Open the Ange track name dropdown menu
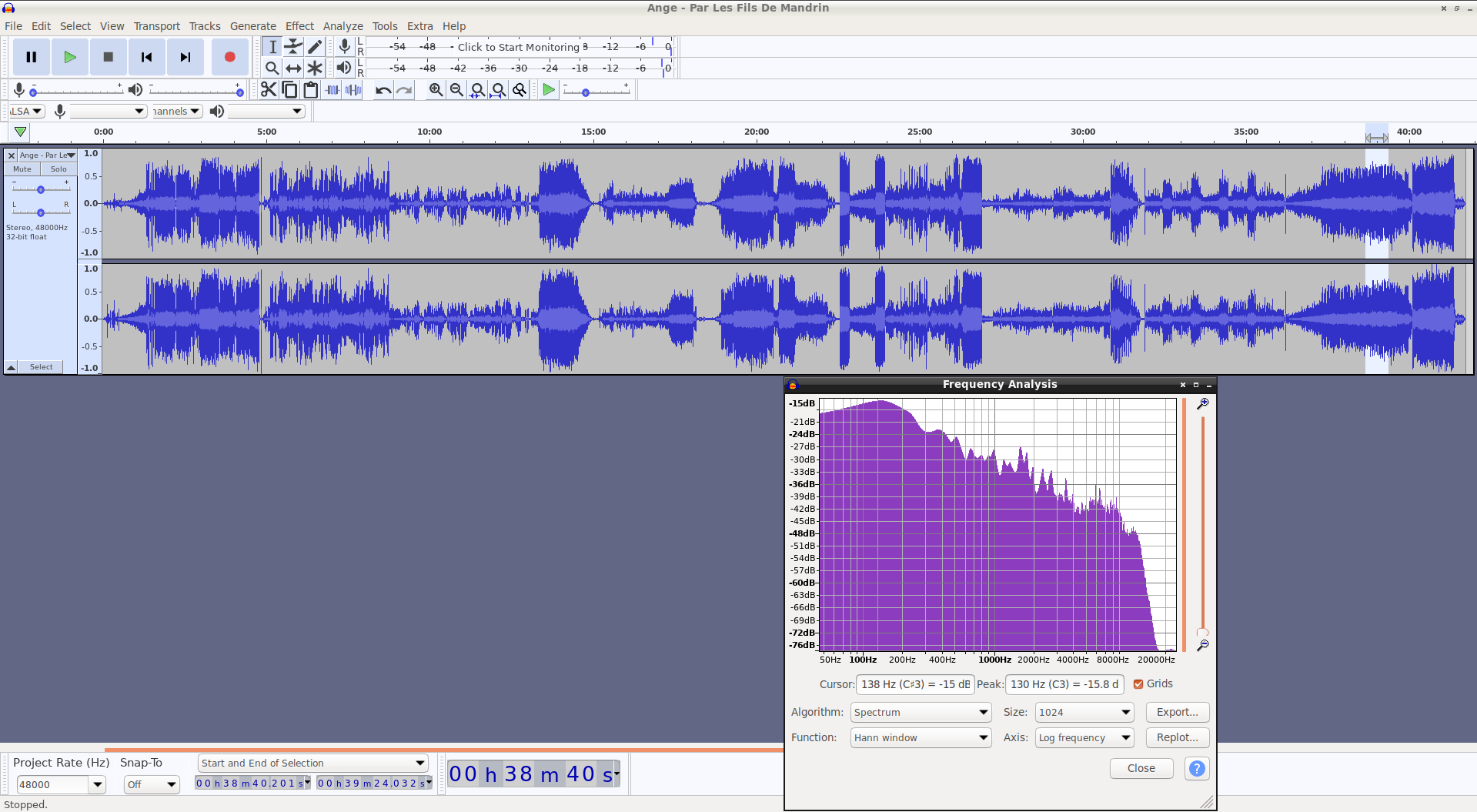Image resolution: width=1477 pixels, height=812 pixels. 47,155
